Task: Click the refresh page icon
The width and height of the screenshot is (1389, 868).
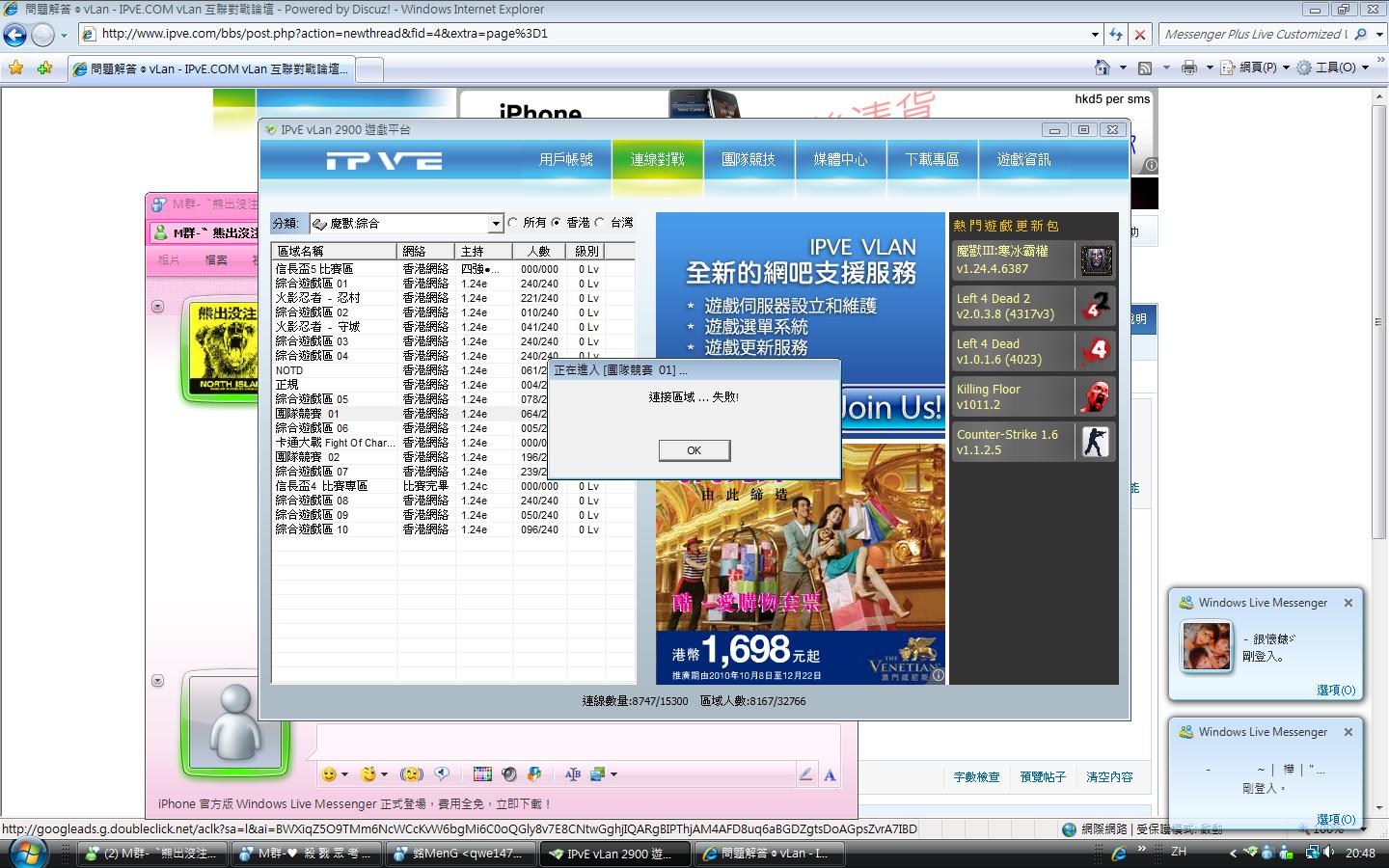Action: pos(1116,35)
